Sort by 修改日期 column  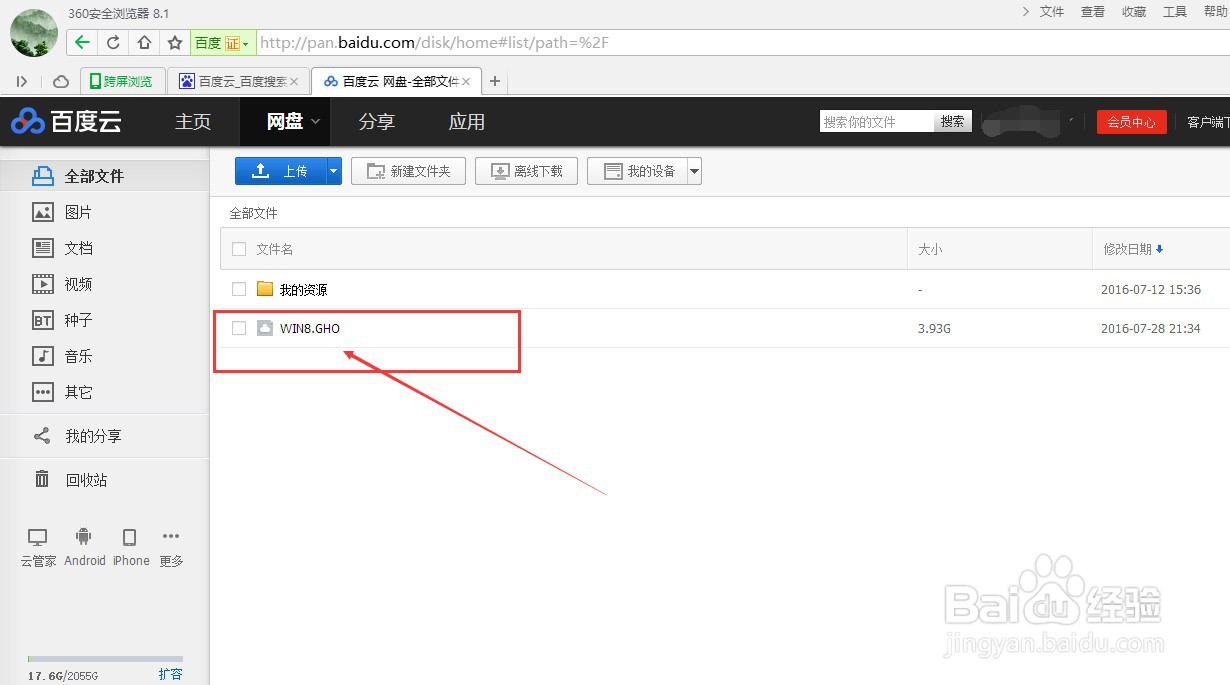(1133, 249)
